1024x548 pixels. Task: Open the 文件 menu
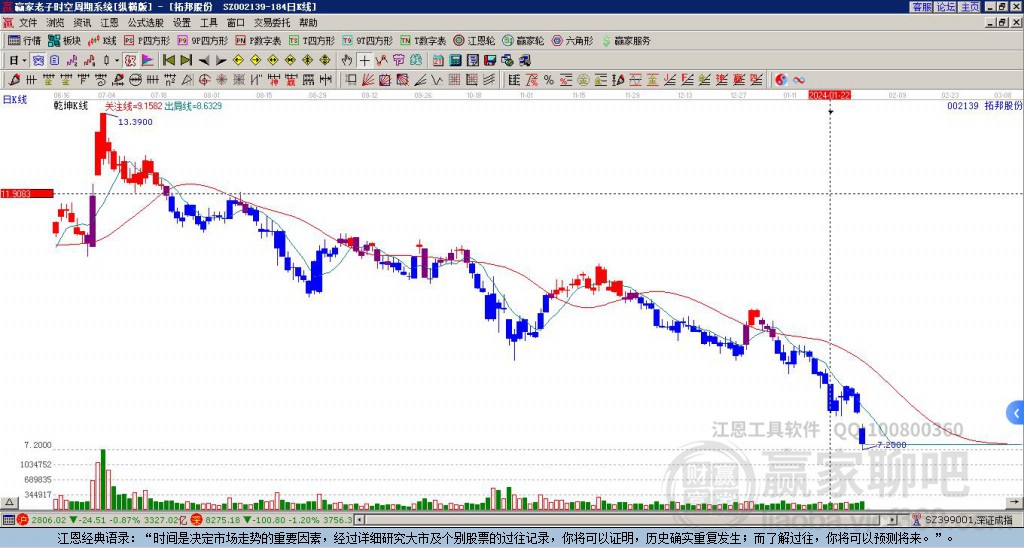click(28, 23)
